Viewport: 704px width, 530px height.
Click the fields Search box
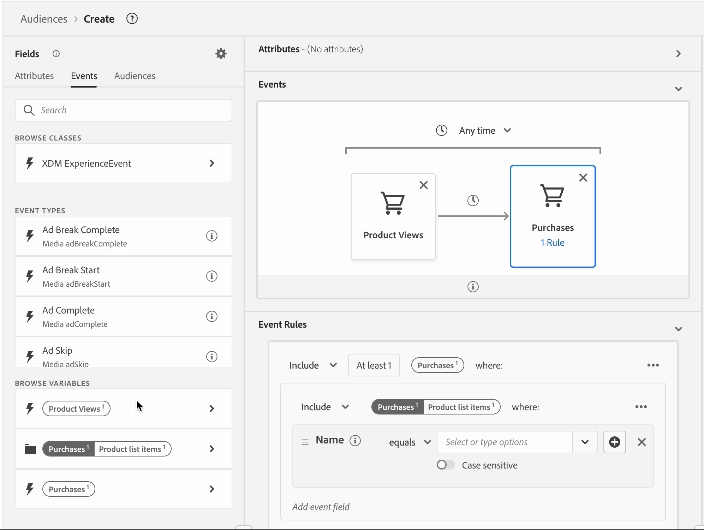pyautogui.click(x=123, y=110)
